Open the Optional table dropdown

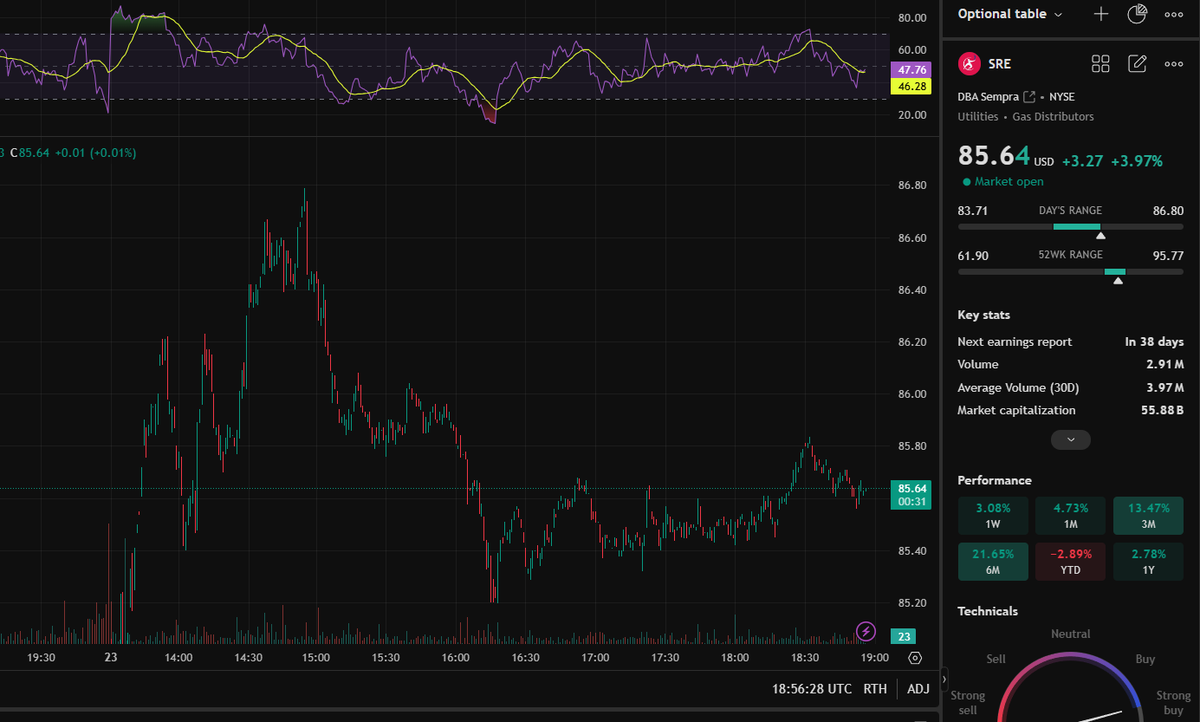[x=1010, y=14]
